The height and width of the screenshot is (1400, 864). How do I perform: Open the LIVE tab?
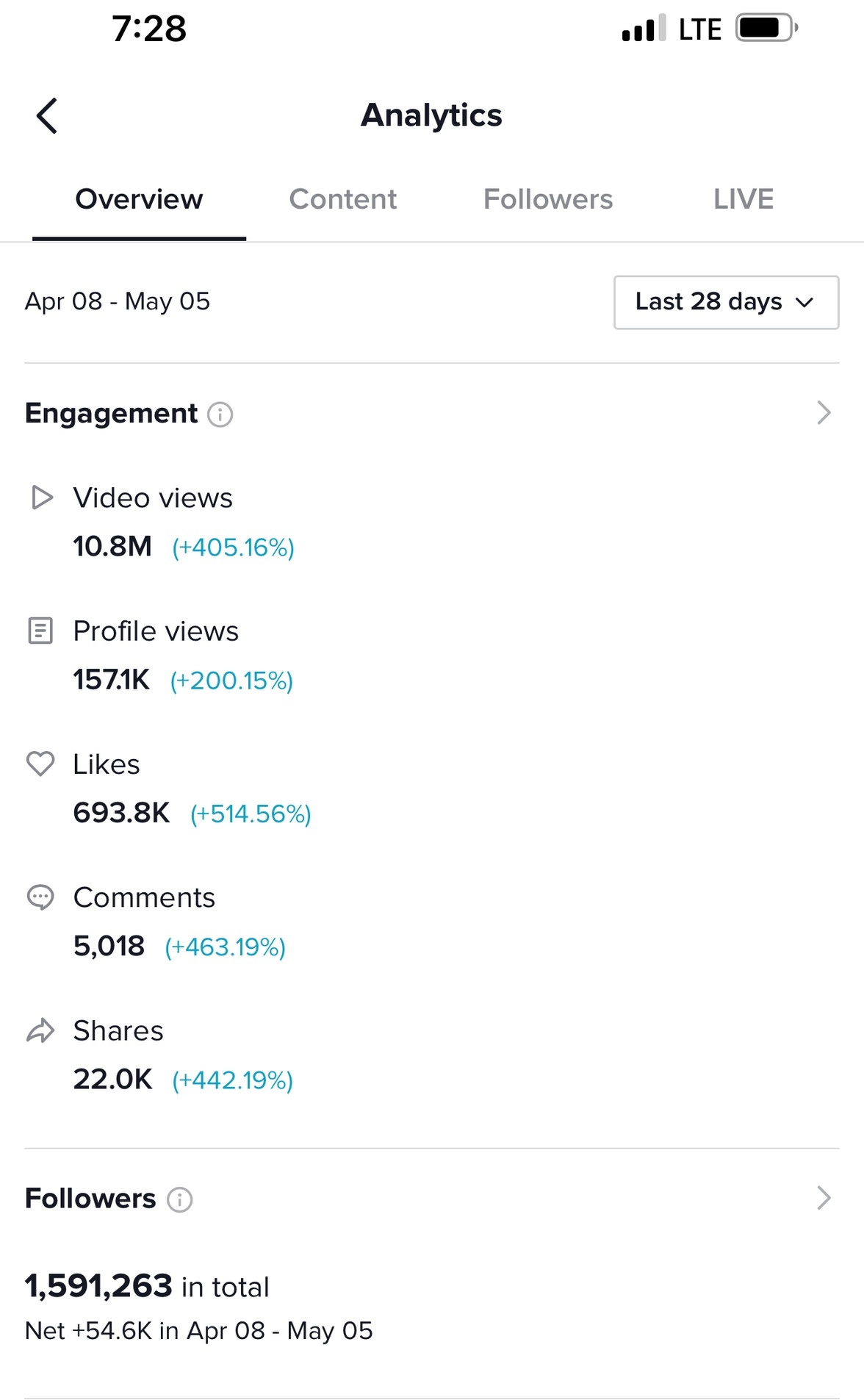[743, 199]
